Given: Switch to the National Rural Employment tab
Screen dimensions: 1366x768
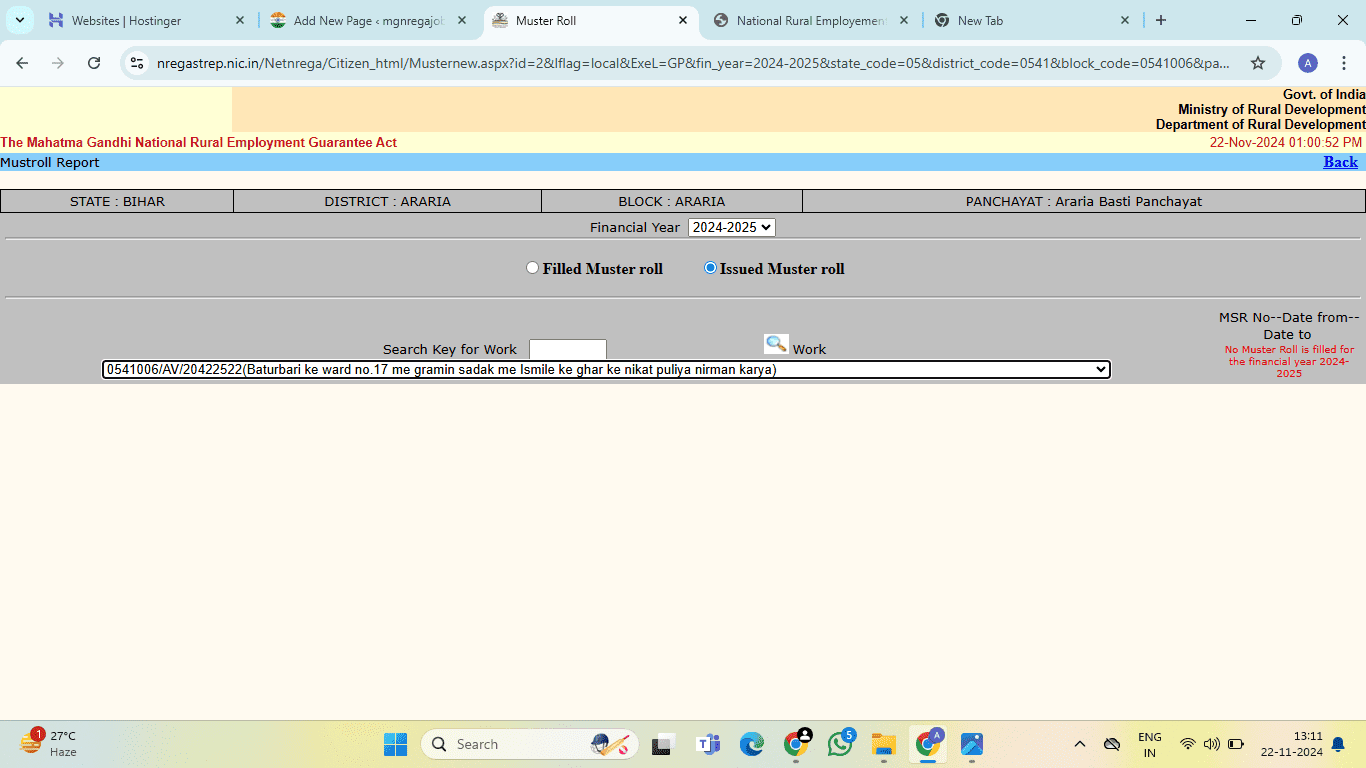Looking at the screenshot, I should click(810, 20).
